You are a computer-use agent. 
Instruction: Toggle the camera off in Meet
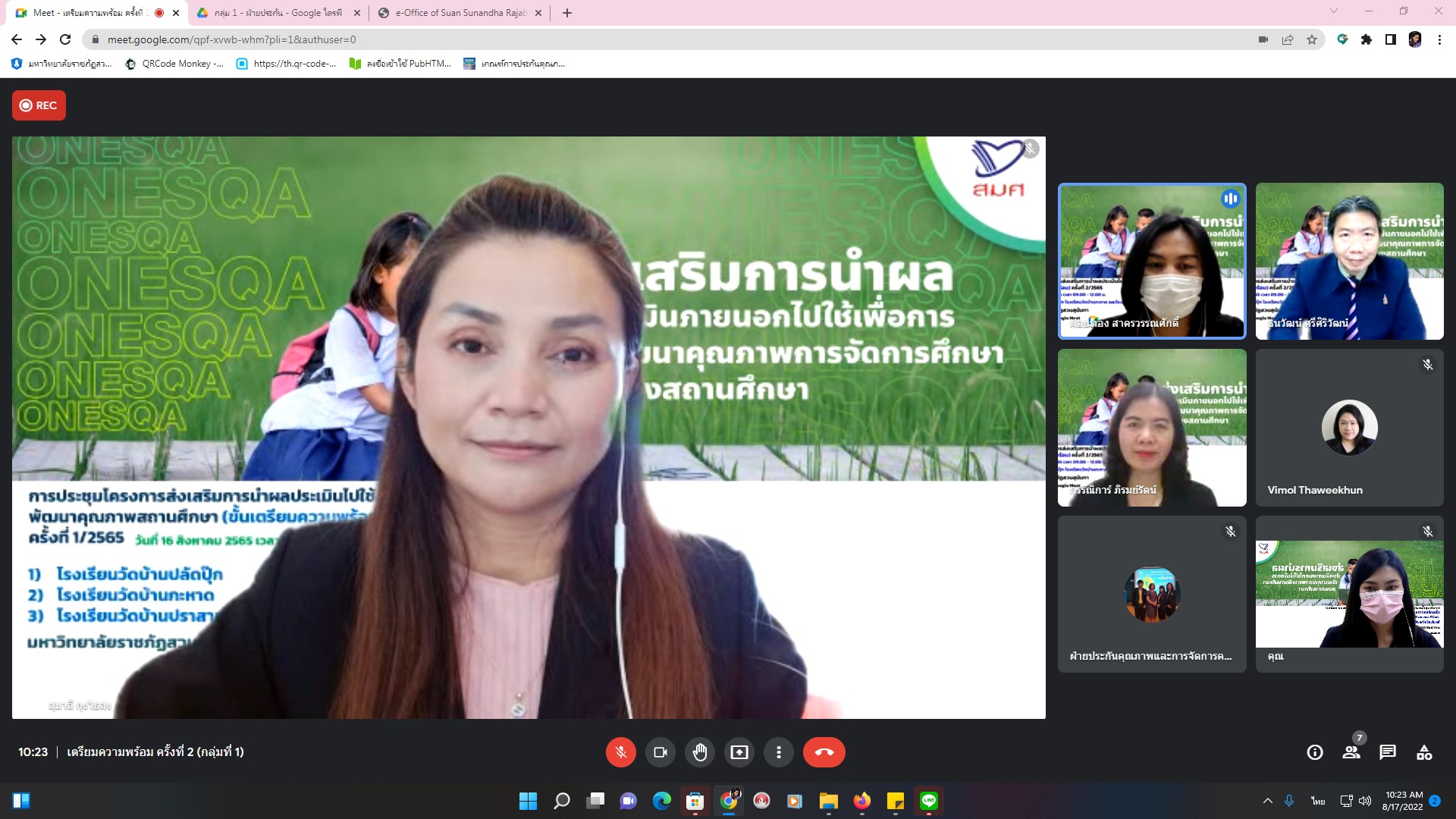click(660, 752)
